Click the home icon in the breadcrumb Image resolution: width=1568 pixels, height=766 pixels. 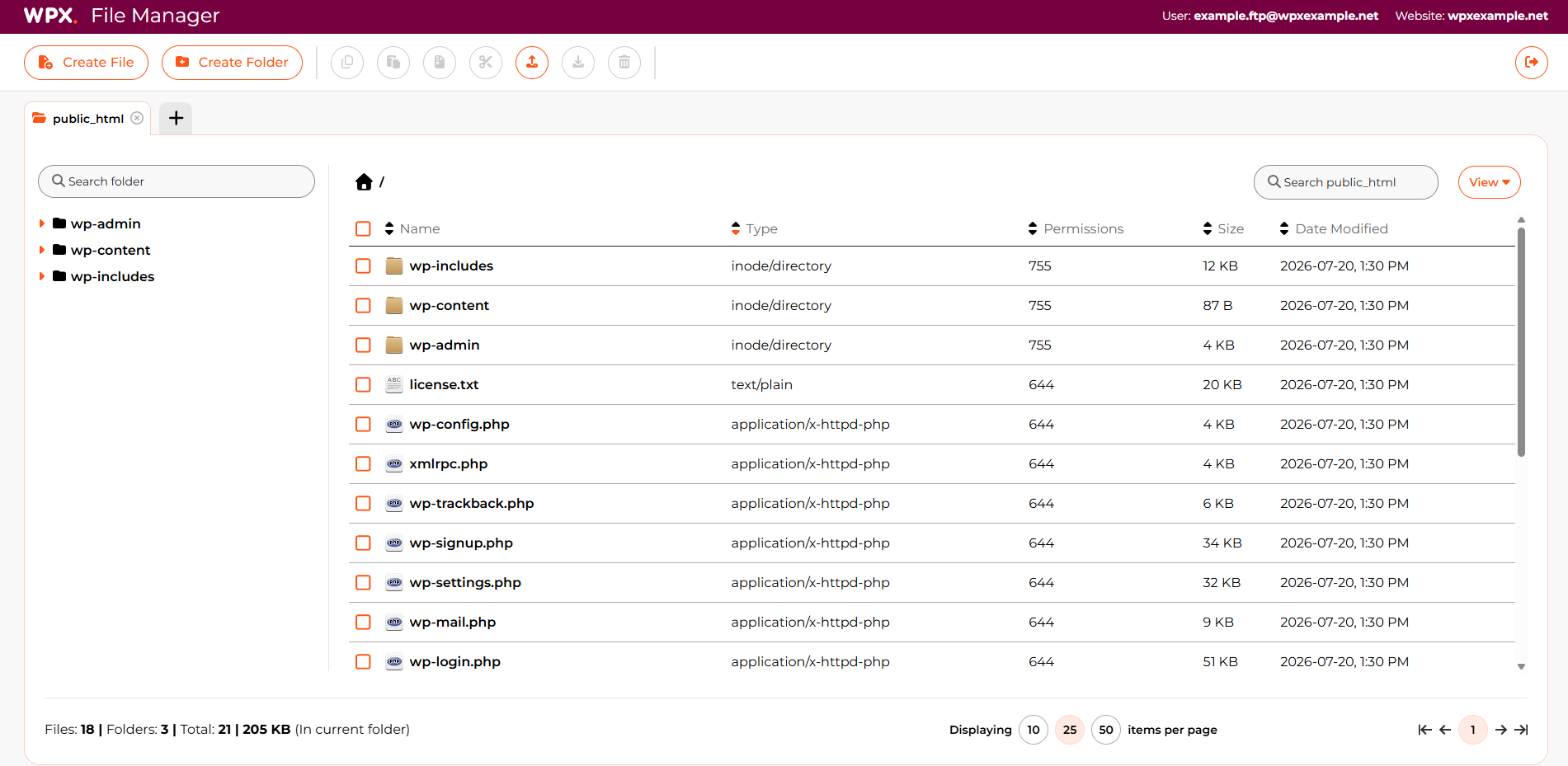(364, 182)
